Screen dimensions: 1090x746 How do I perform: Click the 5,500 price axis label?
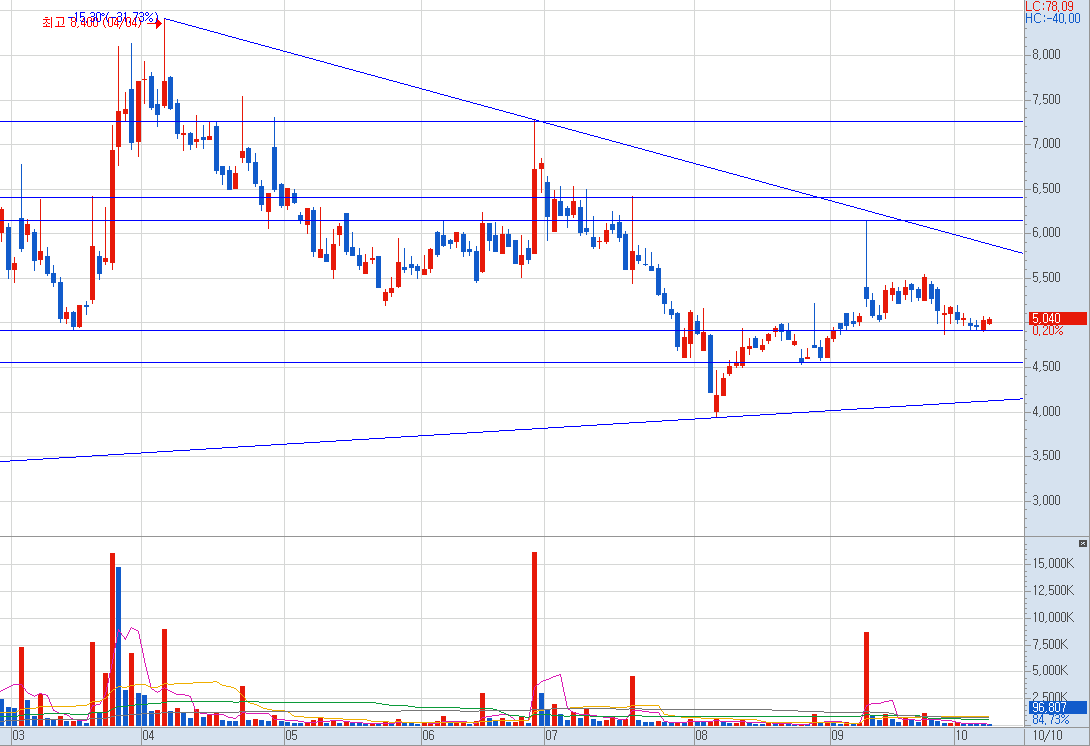[x=1046, y=277]
